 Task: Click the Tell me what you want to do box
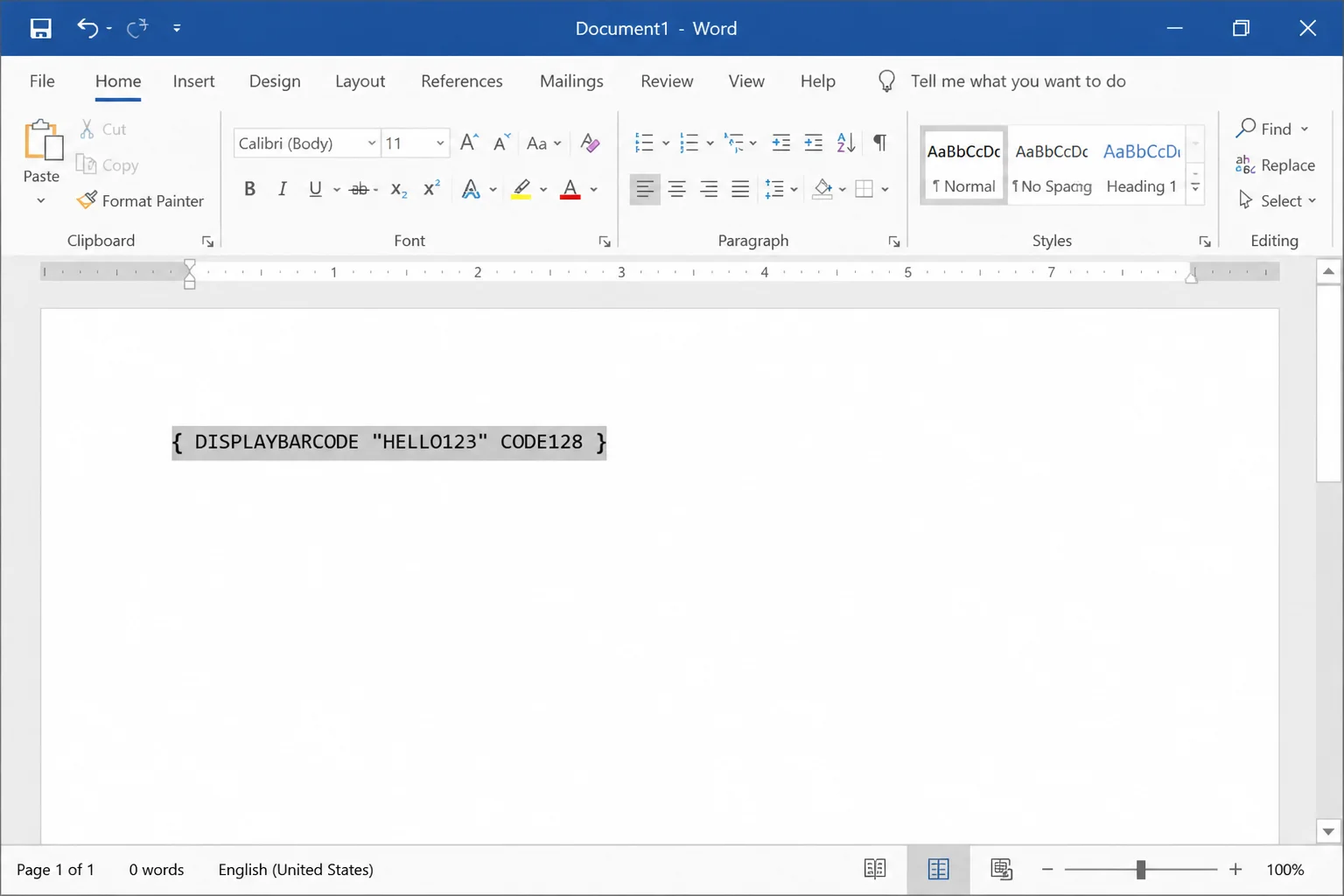pos(1018,81)
